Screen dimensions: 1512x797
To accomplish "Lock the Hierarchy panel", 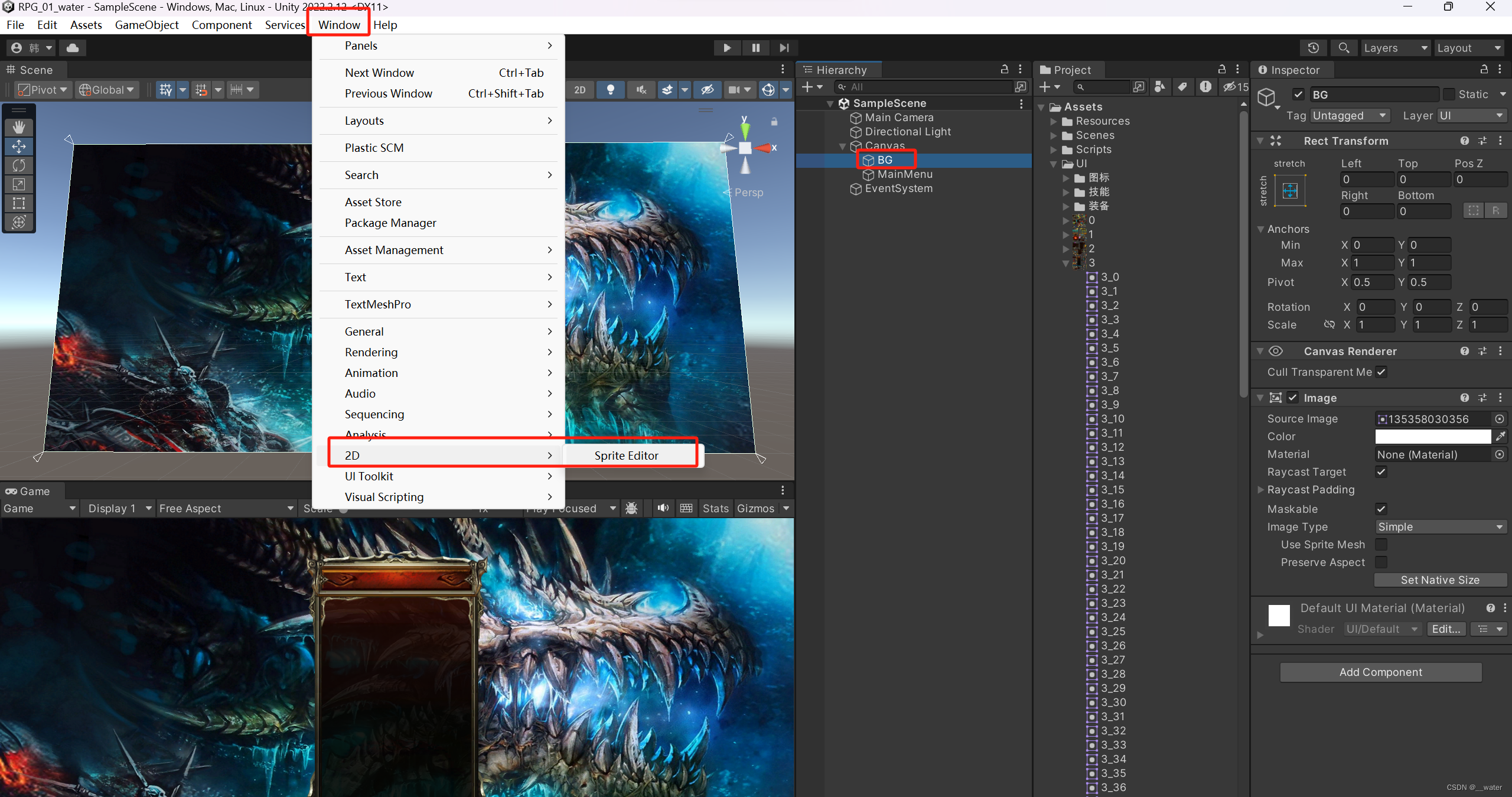I will (1004, 70).
